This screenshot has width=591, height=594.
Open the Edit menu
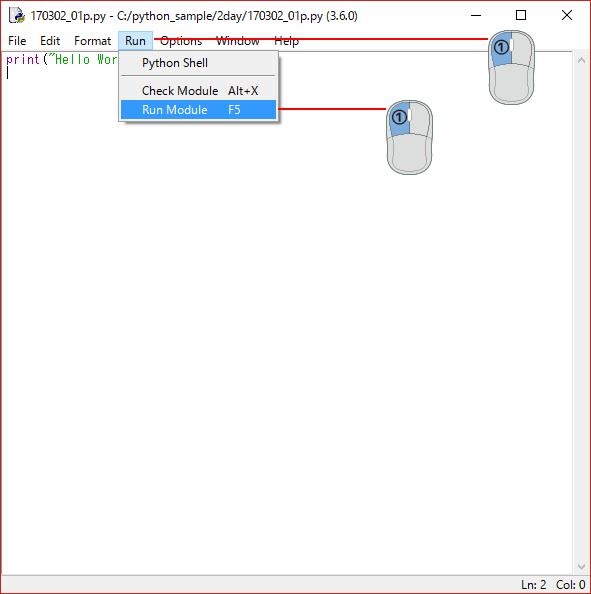pyautogui.click(x=50, y=41)
